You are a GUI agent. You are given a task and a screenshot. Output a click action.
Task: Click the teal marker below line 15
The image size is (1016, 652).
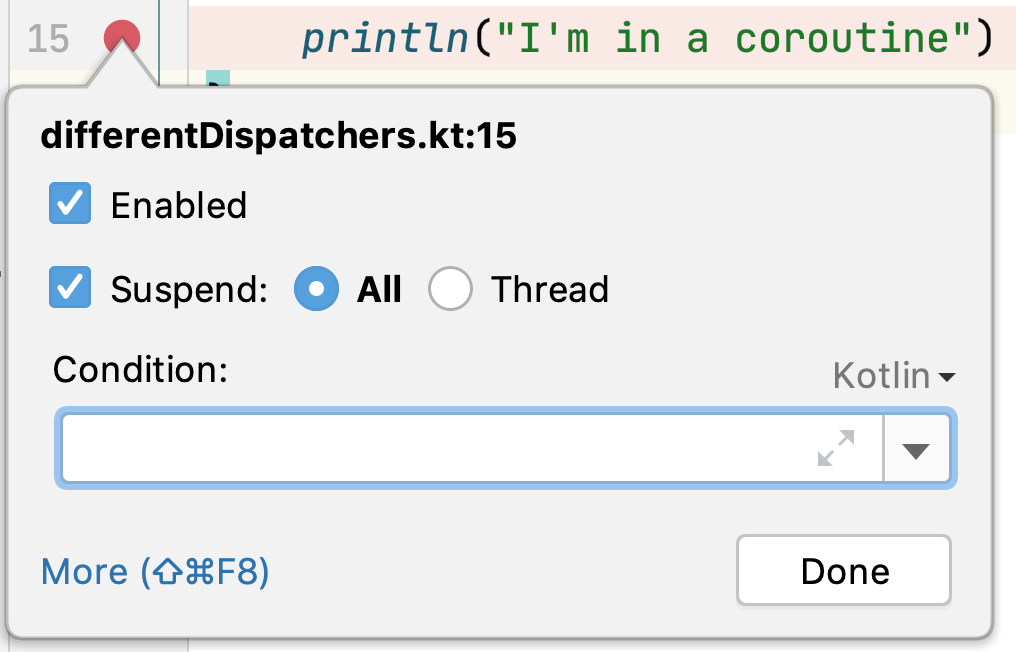pyautogui.click(x=218, y=78)
